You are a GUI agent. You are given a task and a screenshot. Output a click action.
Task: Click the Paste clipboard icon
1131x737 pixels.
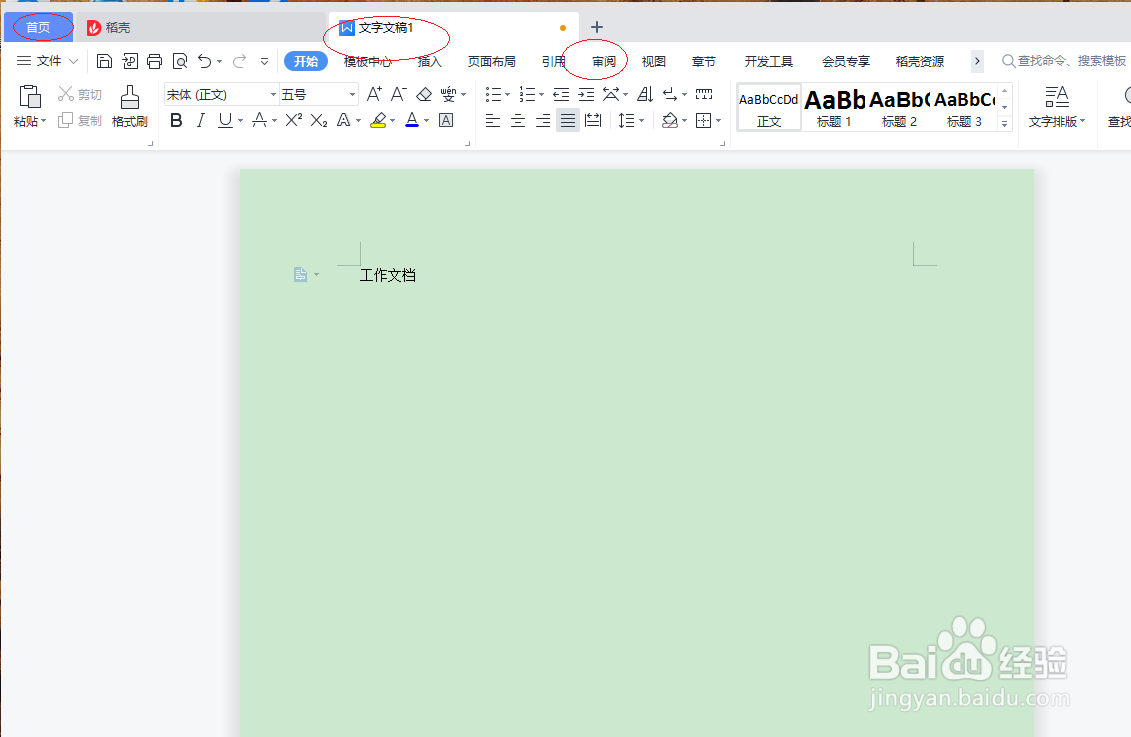click(x=30, y=97)
